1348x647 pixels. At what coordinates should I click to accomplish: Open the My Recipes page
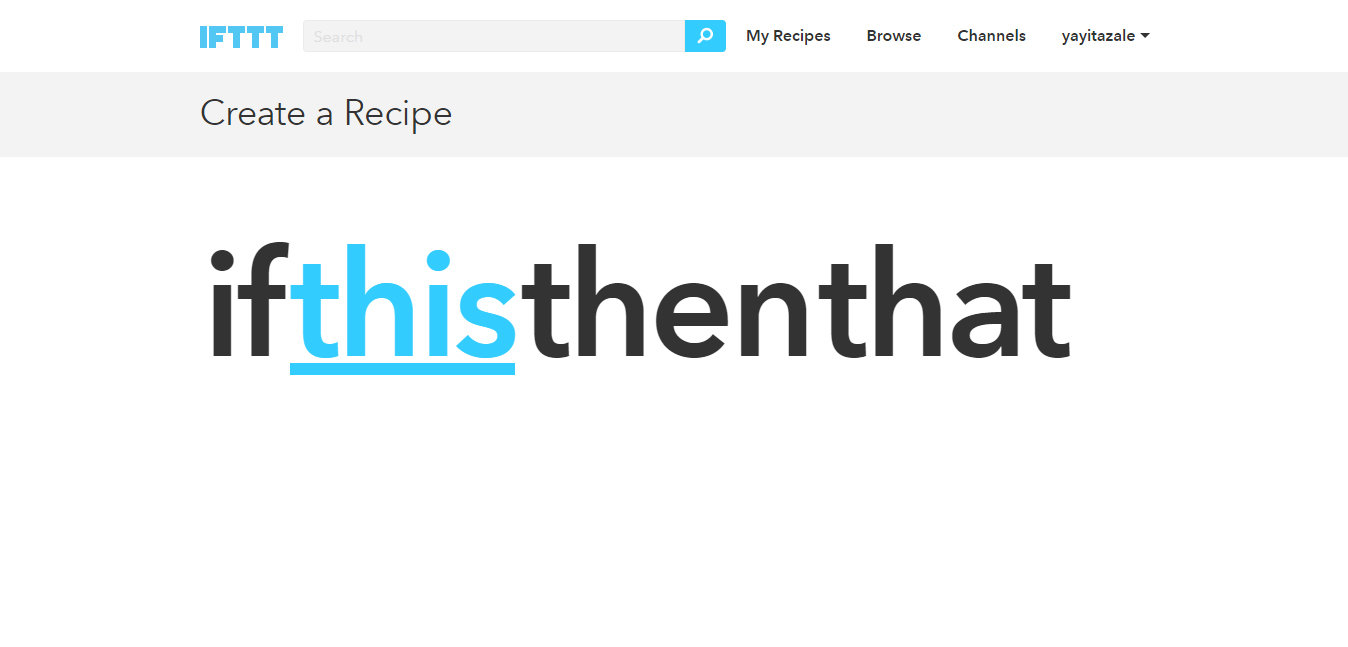(788, 36)
